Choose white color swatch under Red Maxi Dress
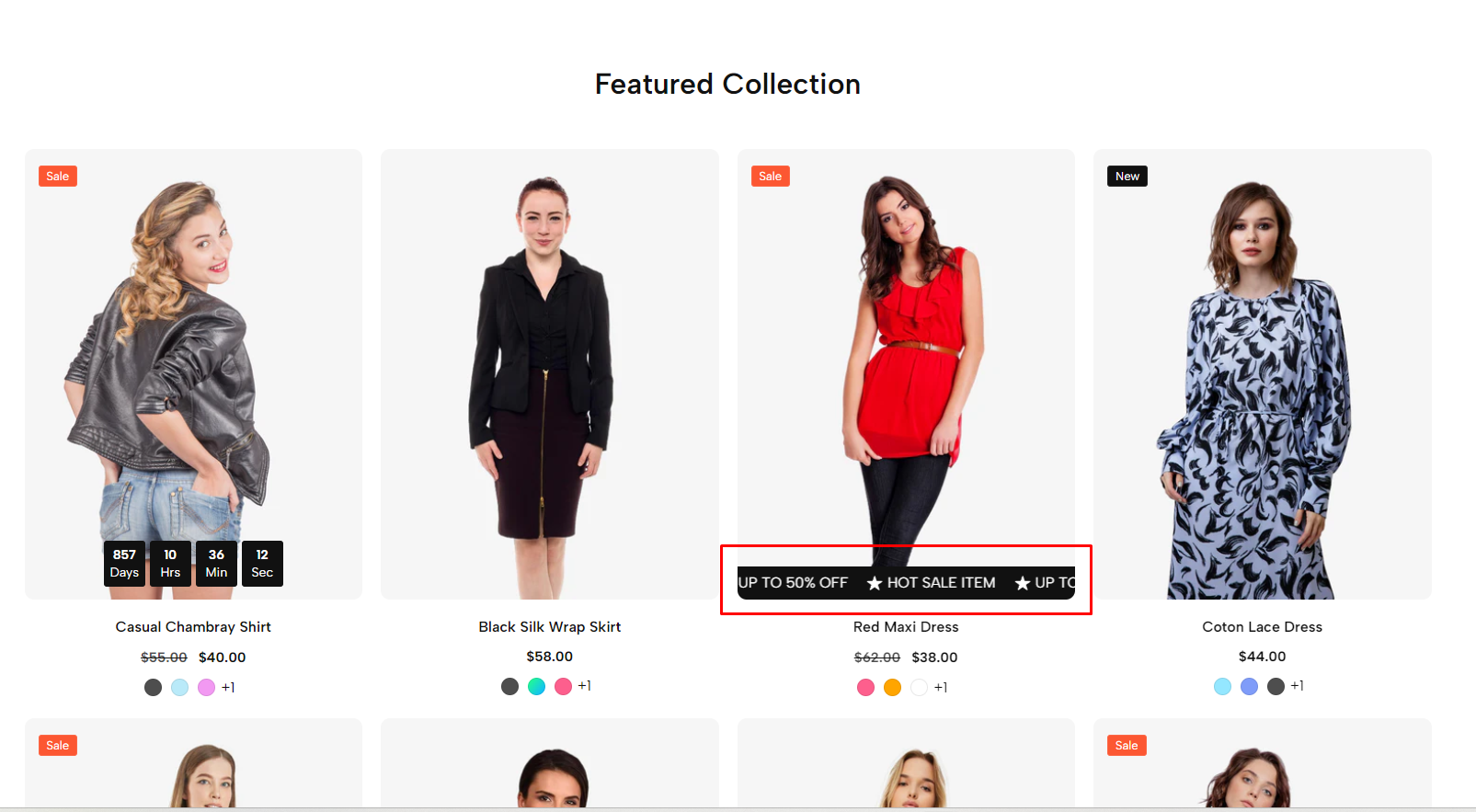Screen dimensions: 1476x812 pyautogui.click(x=919, y=687)
